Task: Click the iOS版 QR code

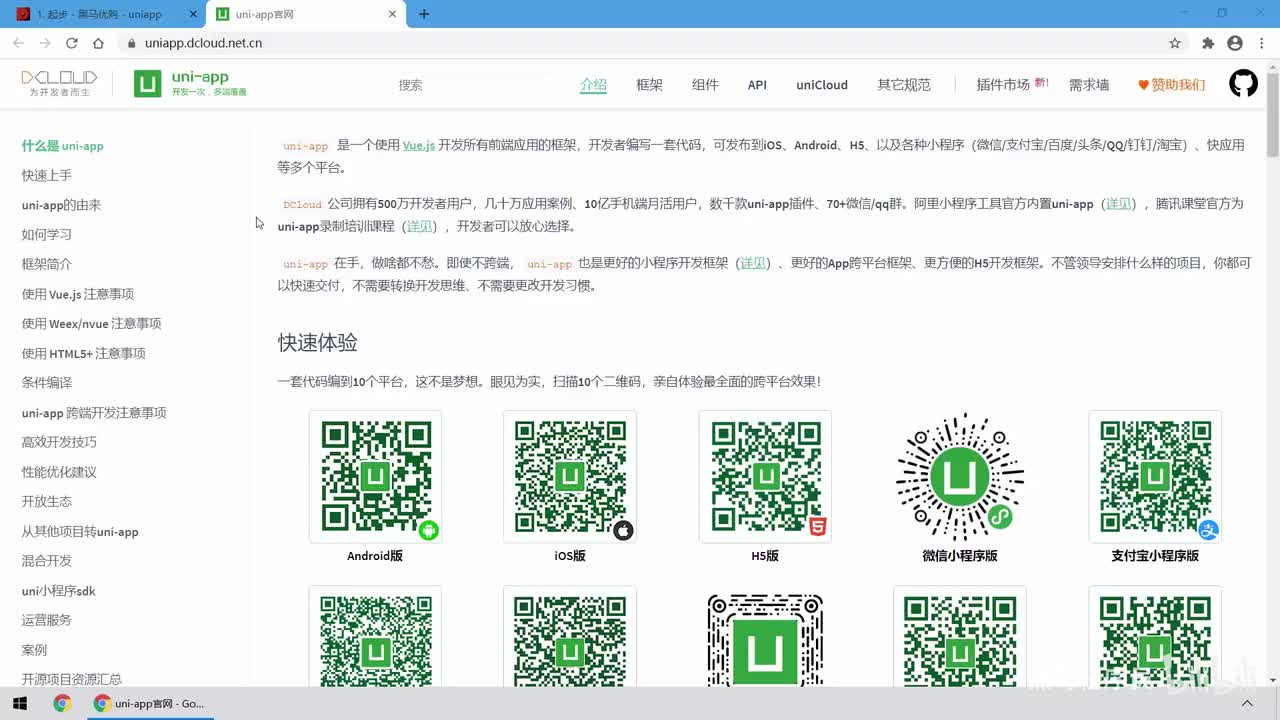Action: [570, 476]
